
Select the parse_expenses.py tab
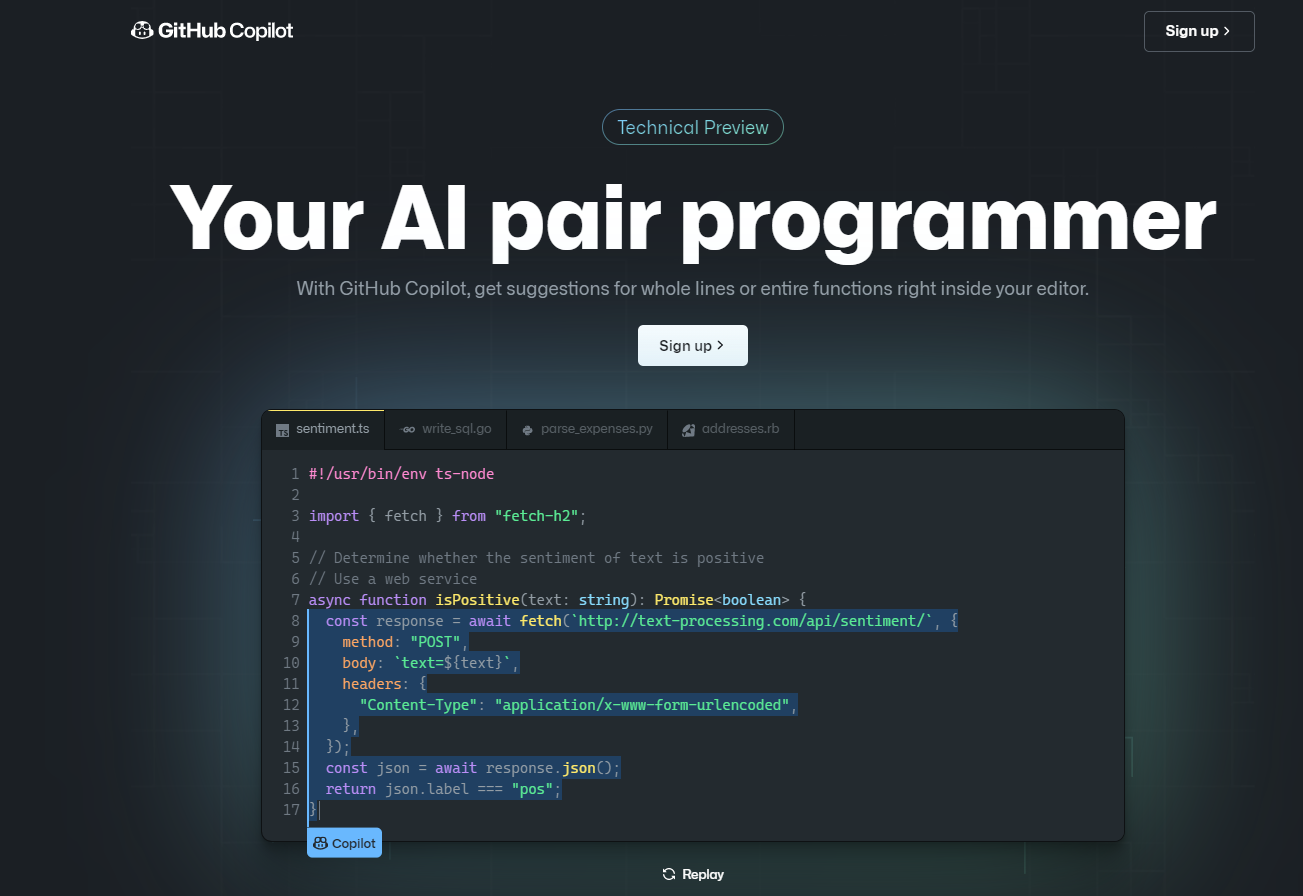pos(587,429)
